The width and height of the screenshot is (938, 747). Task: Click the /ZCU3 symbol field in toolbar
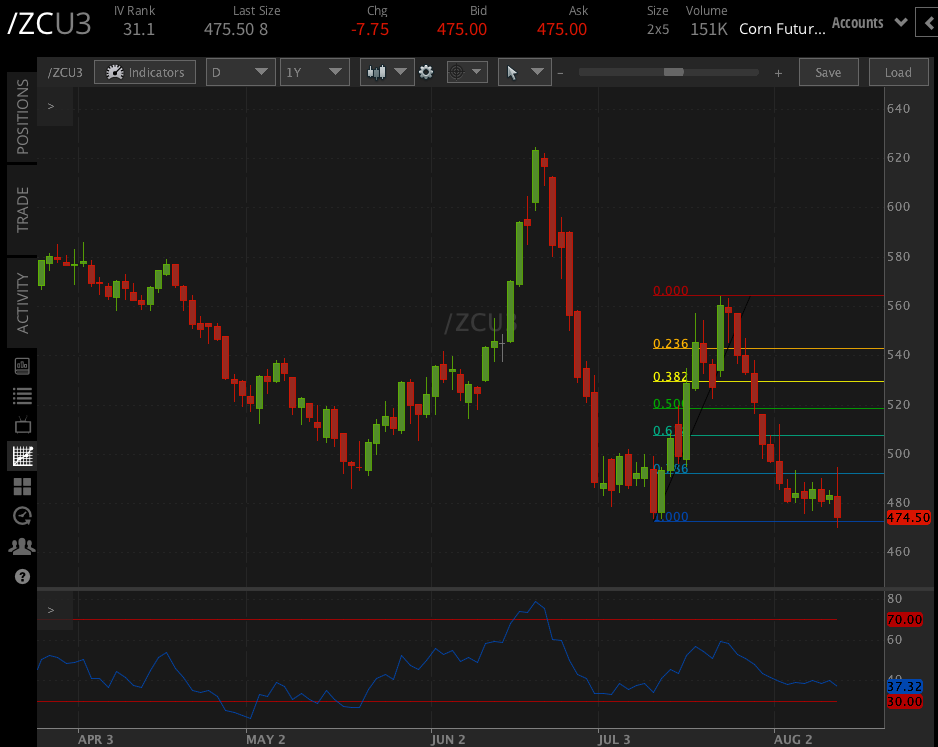[x=65, y=72]
